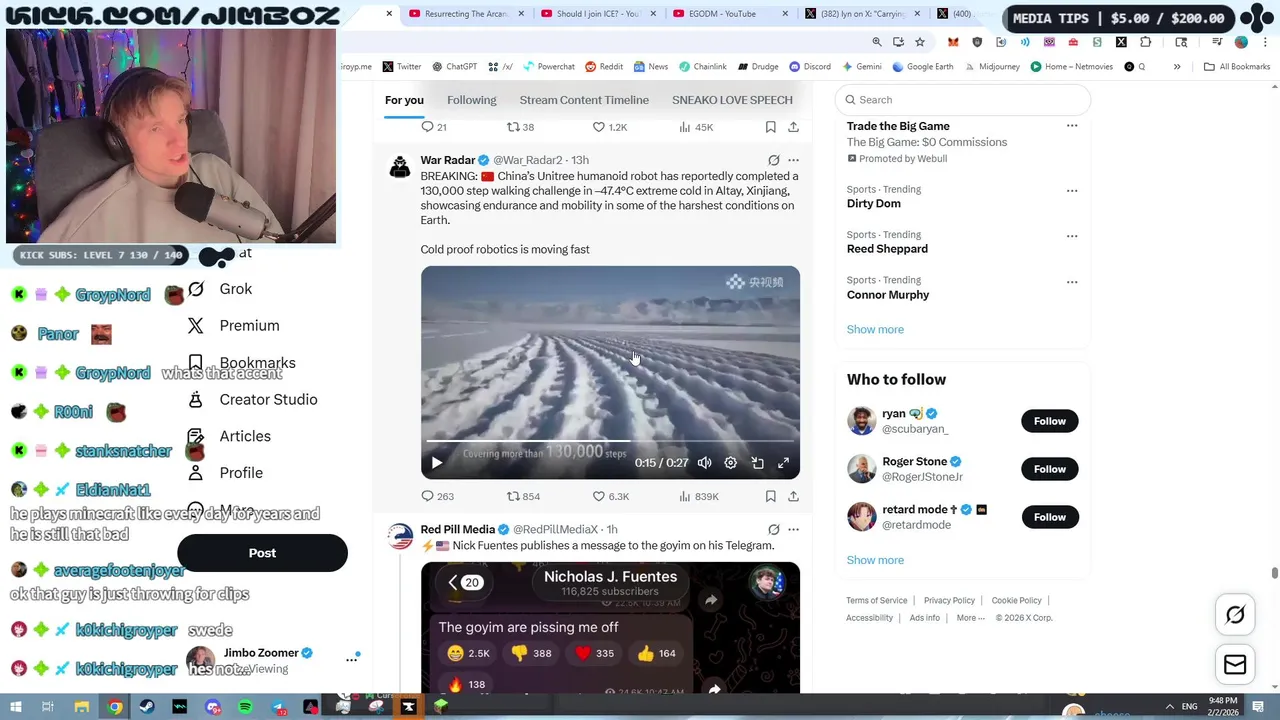
Task: Reply to the top post (21)
Action: click(434, 127)
